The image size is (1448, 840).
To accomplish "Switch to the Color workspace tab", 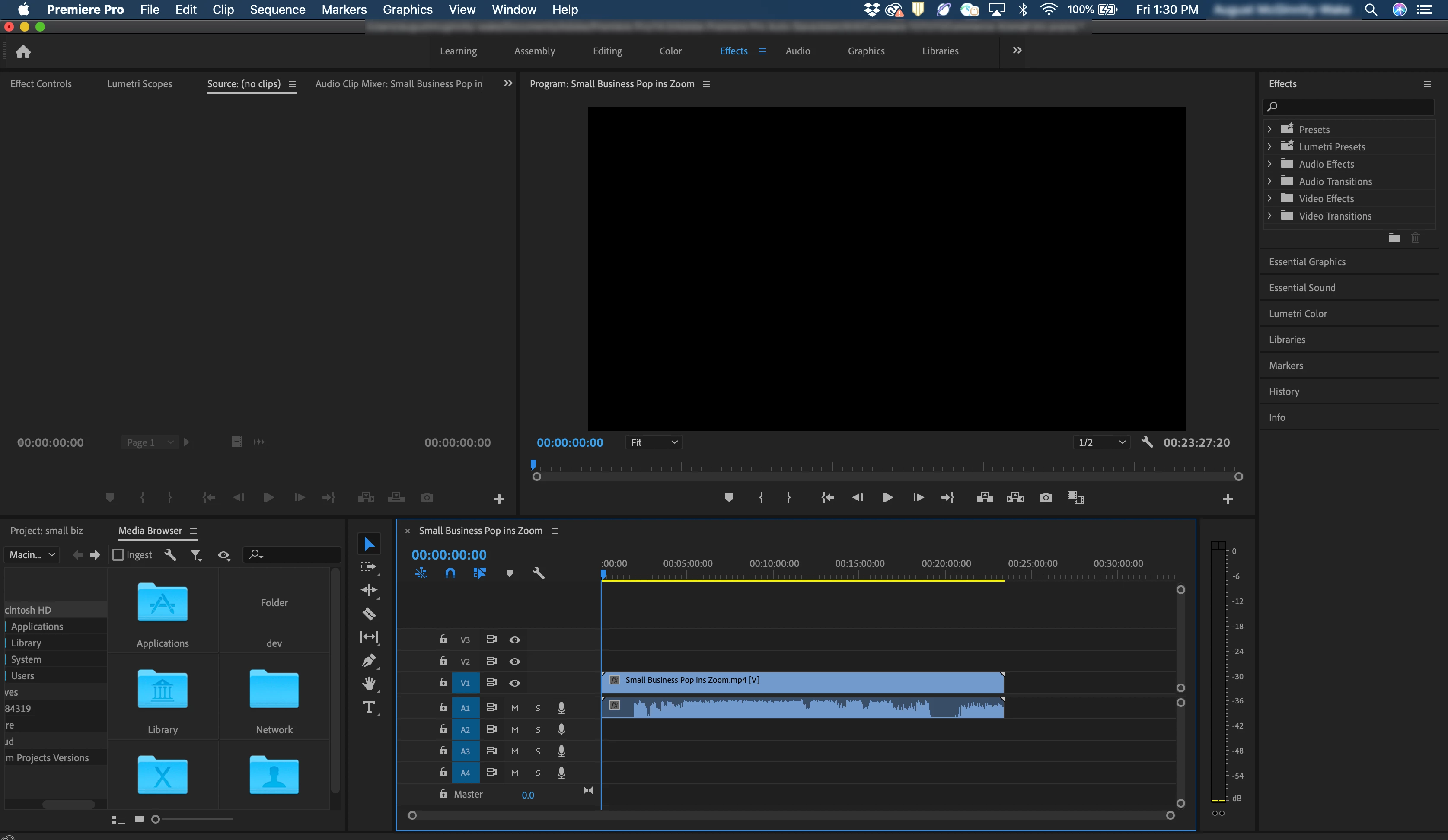I will [x=670, y=51].
